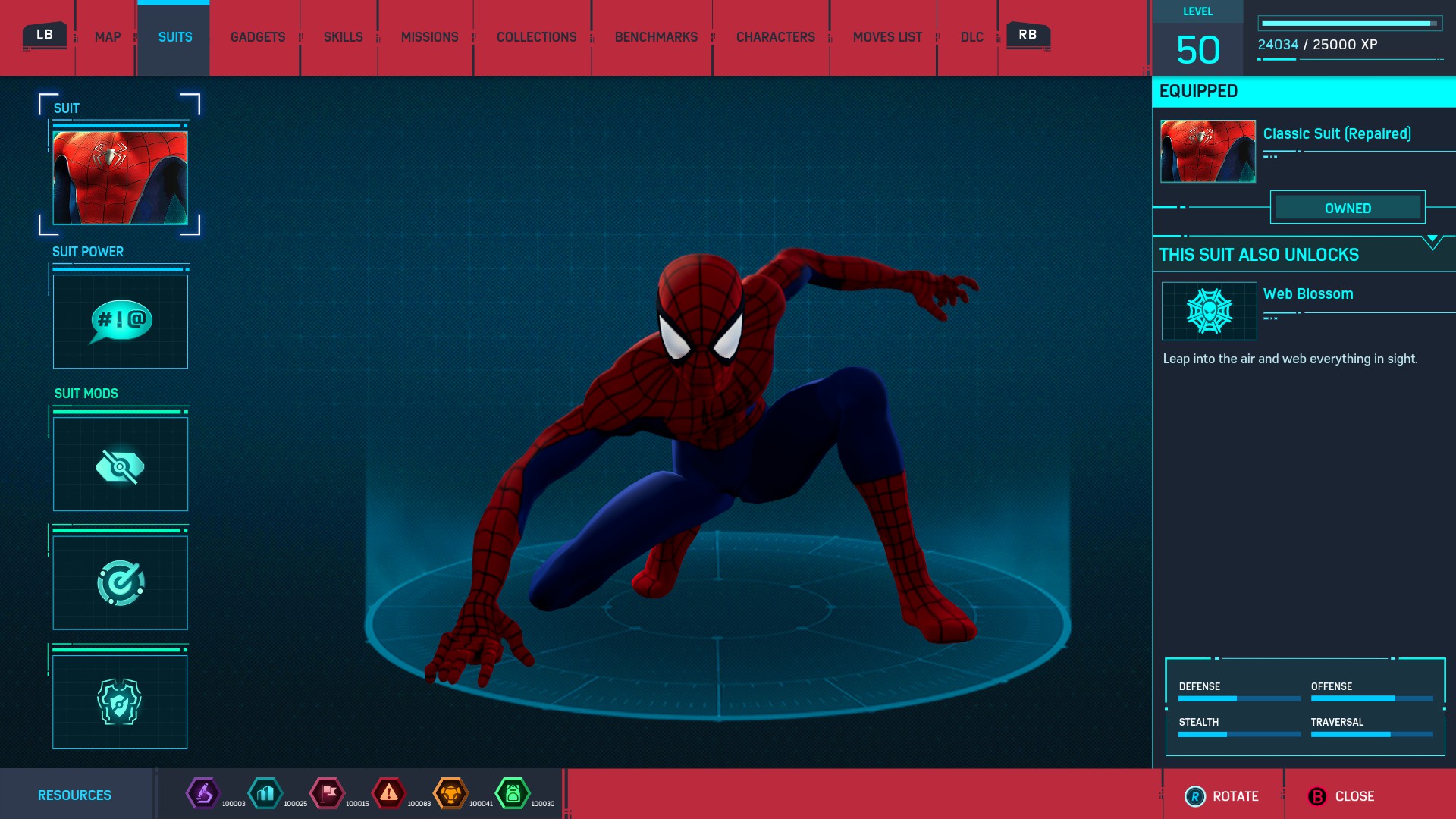Screen dimensions: 1456x819
Task: Select the circular target suit mod icon
Action: click(120, 582)
